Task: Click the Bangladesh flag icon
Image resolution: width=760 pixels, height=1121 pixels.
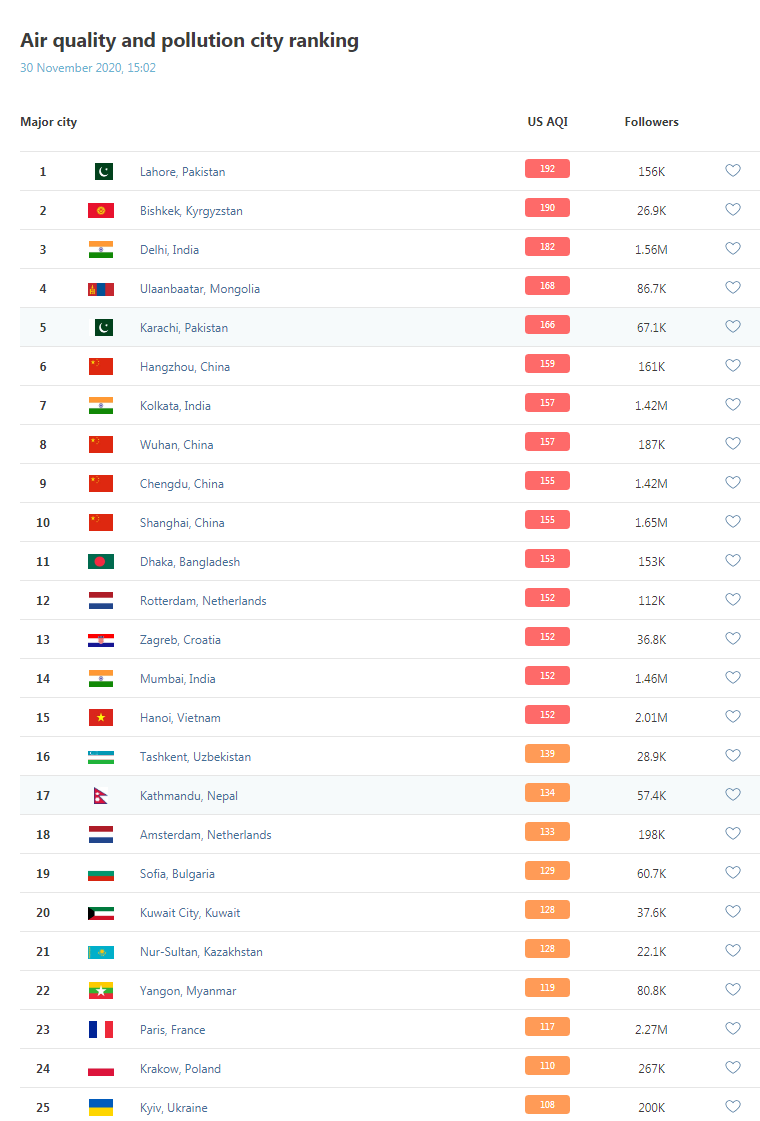Action: tap(101, 562)
